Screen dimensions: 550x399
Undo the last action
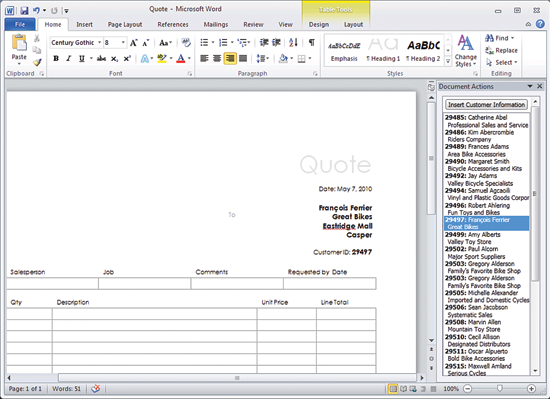[36, 10]
